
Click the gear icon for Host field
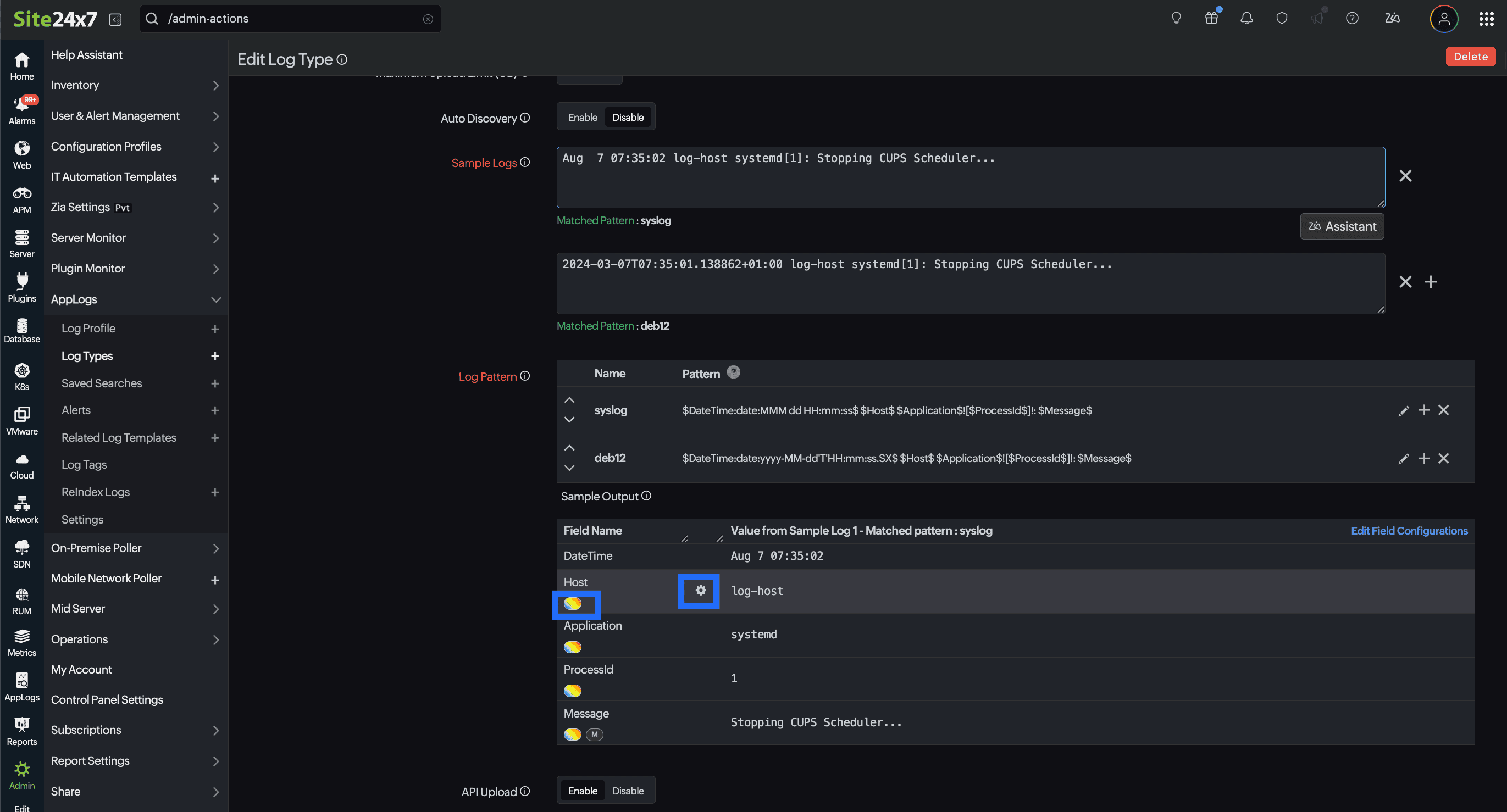click(700, 591)
